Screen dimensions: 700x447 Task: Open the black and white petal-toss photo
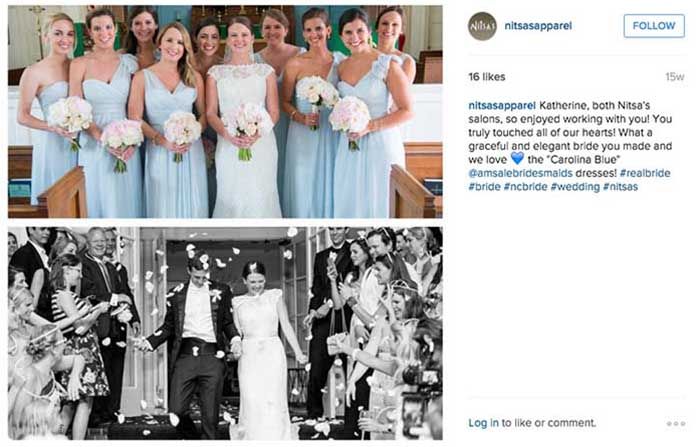tap(225, 333)
